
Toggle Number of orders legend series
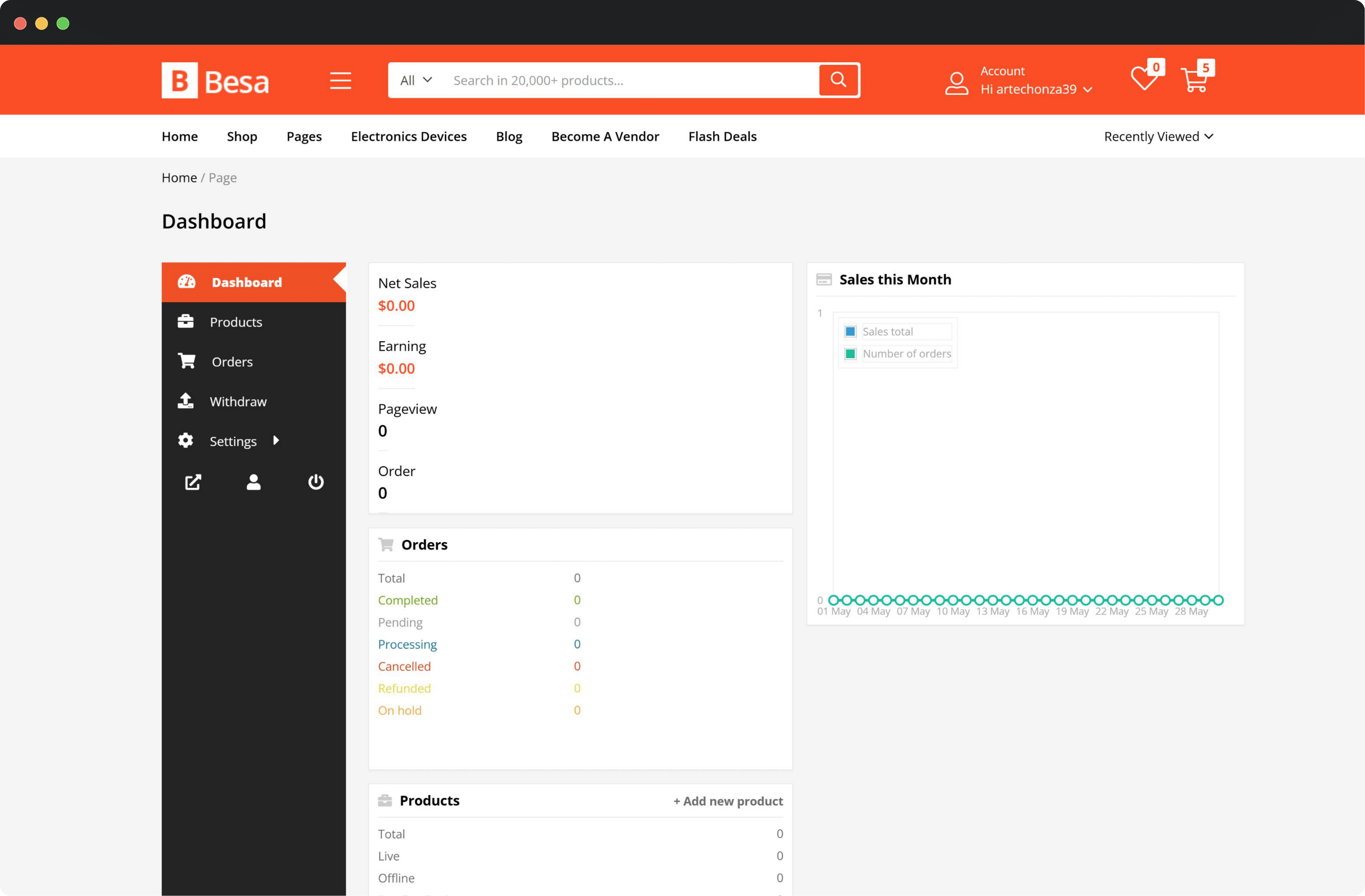click(906, 354)
